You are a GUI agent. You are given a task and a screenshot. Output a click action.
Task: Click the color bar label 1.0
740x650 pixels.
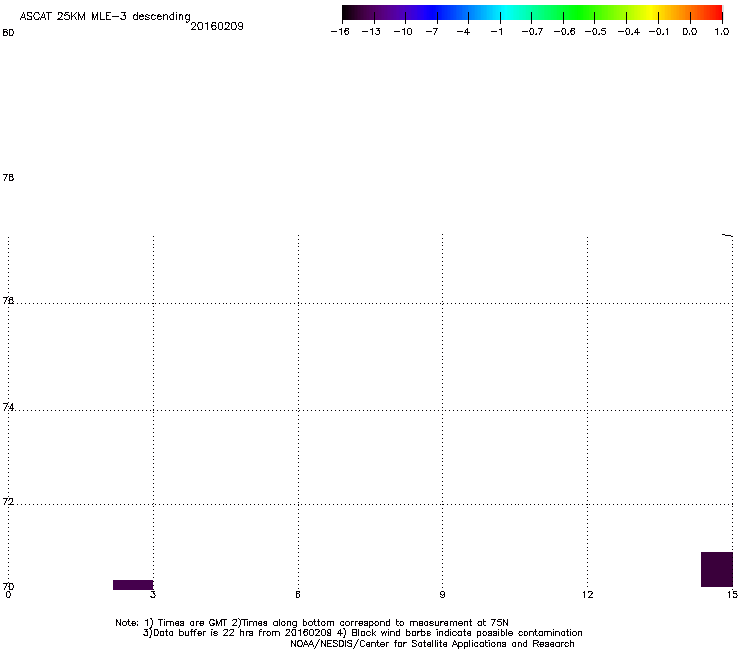coord(722,32)
